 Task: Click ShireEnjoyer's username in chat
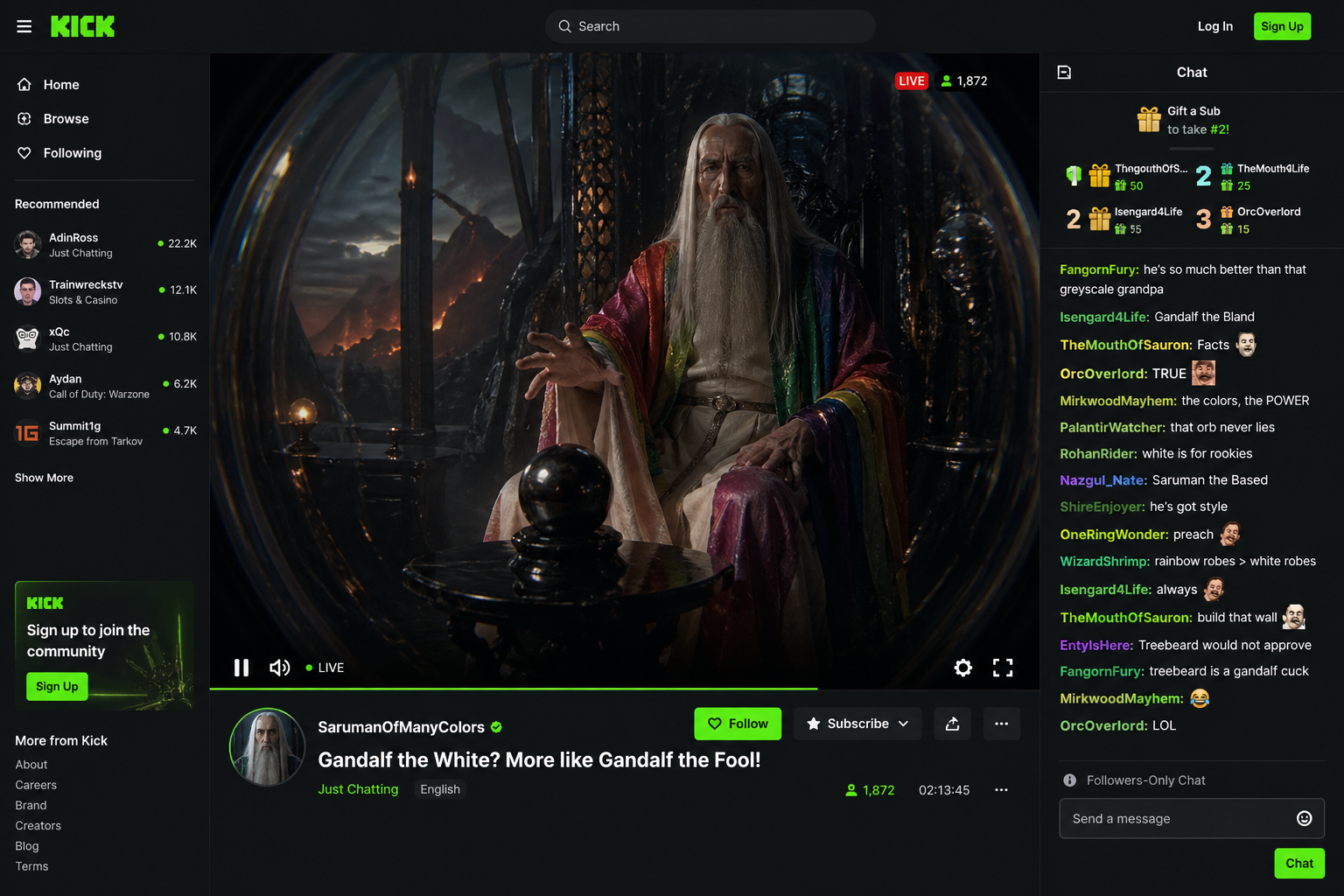[x=1102, y=507]
